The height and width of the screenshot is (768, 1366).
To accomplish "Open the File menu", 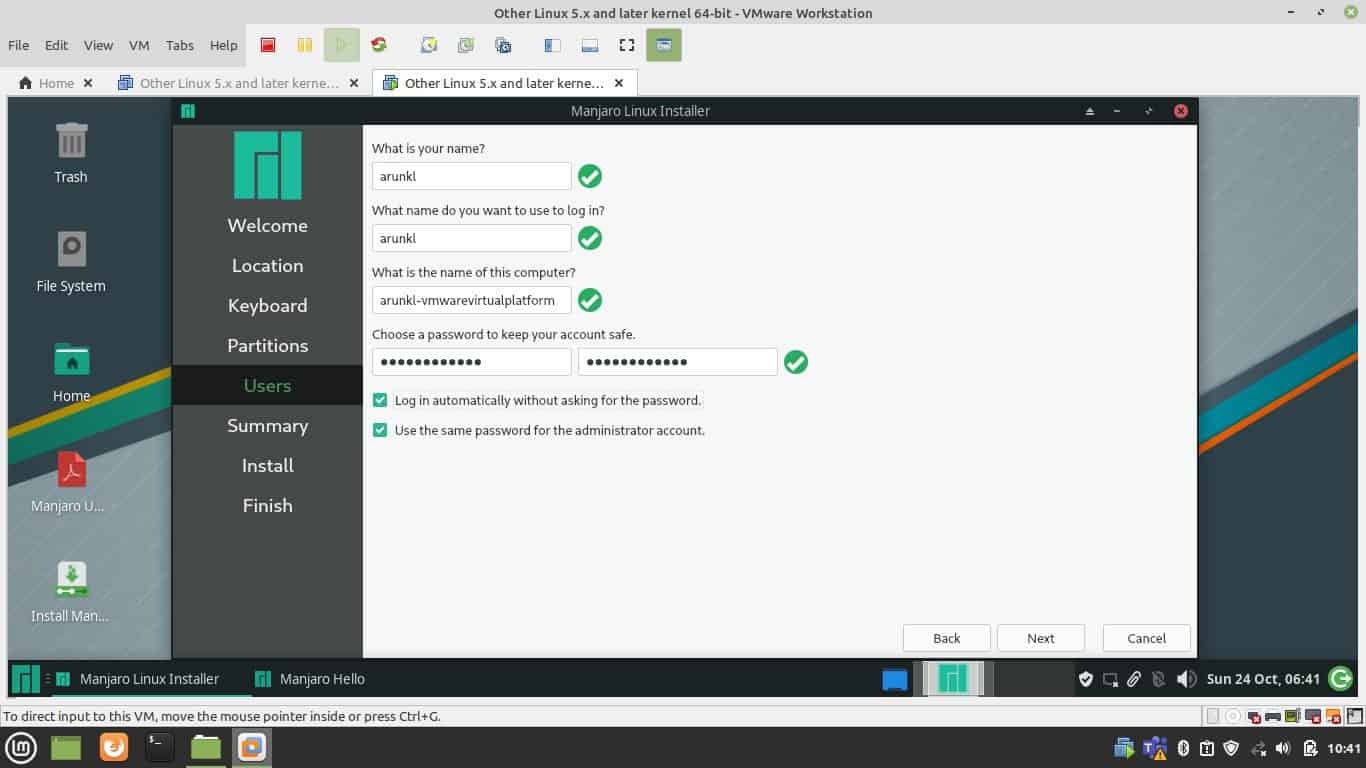I will point(19,45).
